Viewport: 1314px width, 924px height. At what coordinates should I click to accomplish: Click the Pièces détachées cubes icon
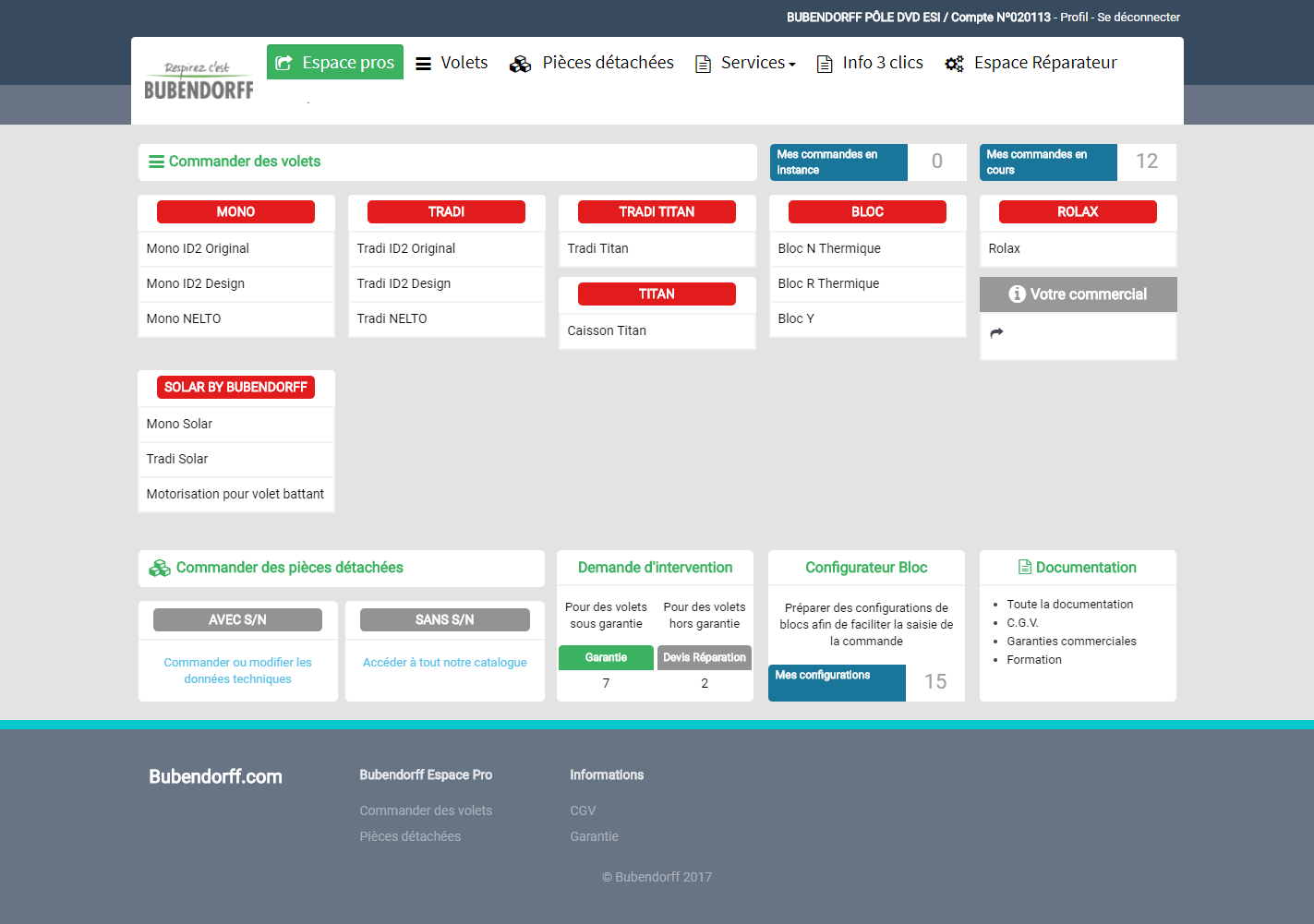pos(520,64)
